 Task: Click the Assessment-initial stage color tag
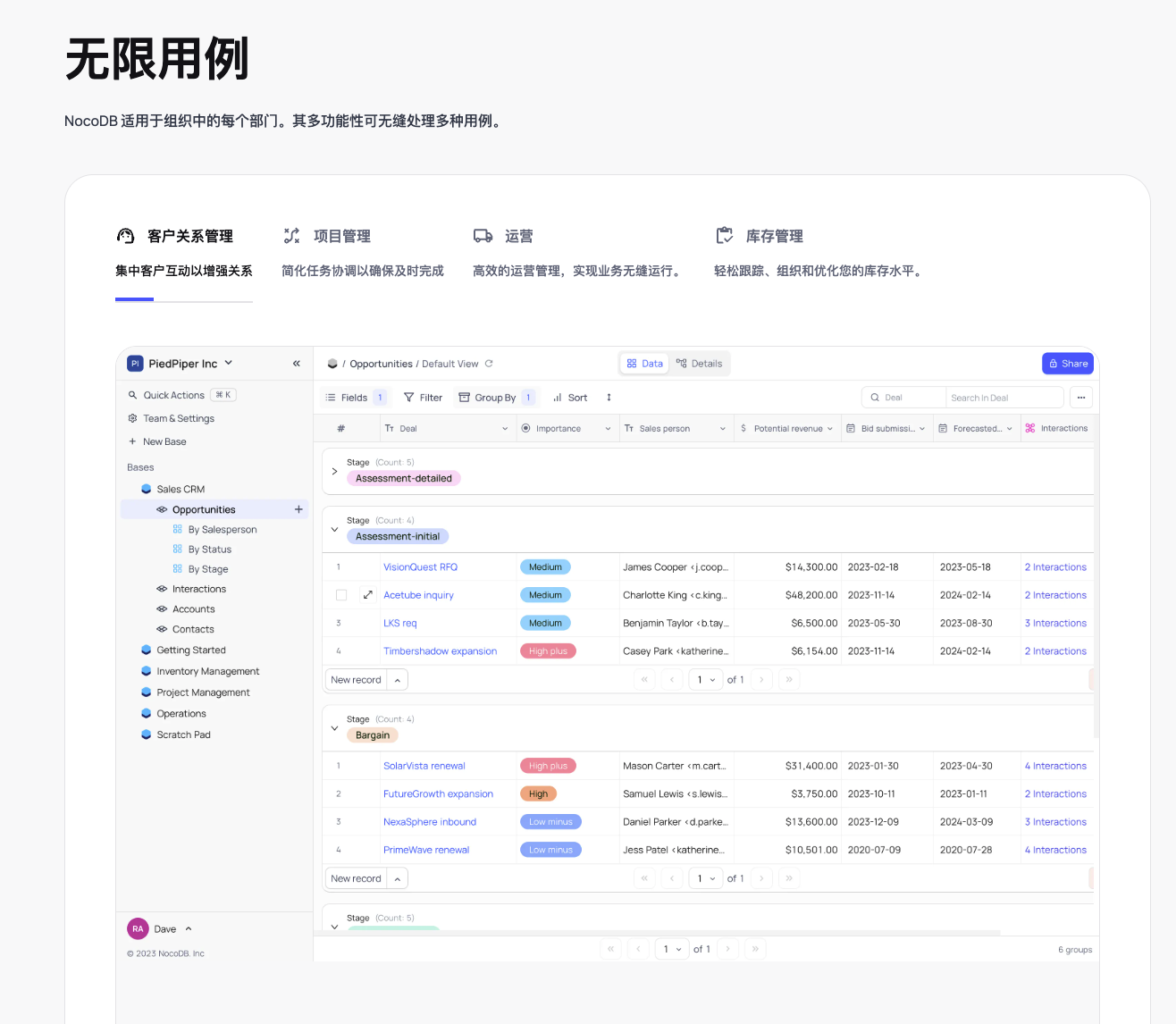pos(398,537)
